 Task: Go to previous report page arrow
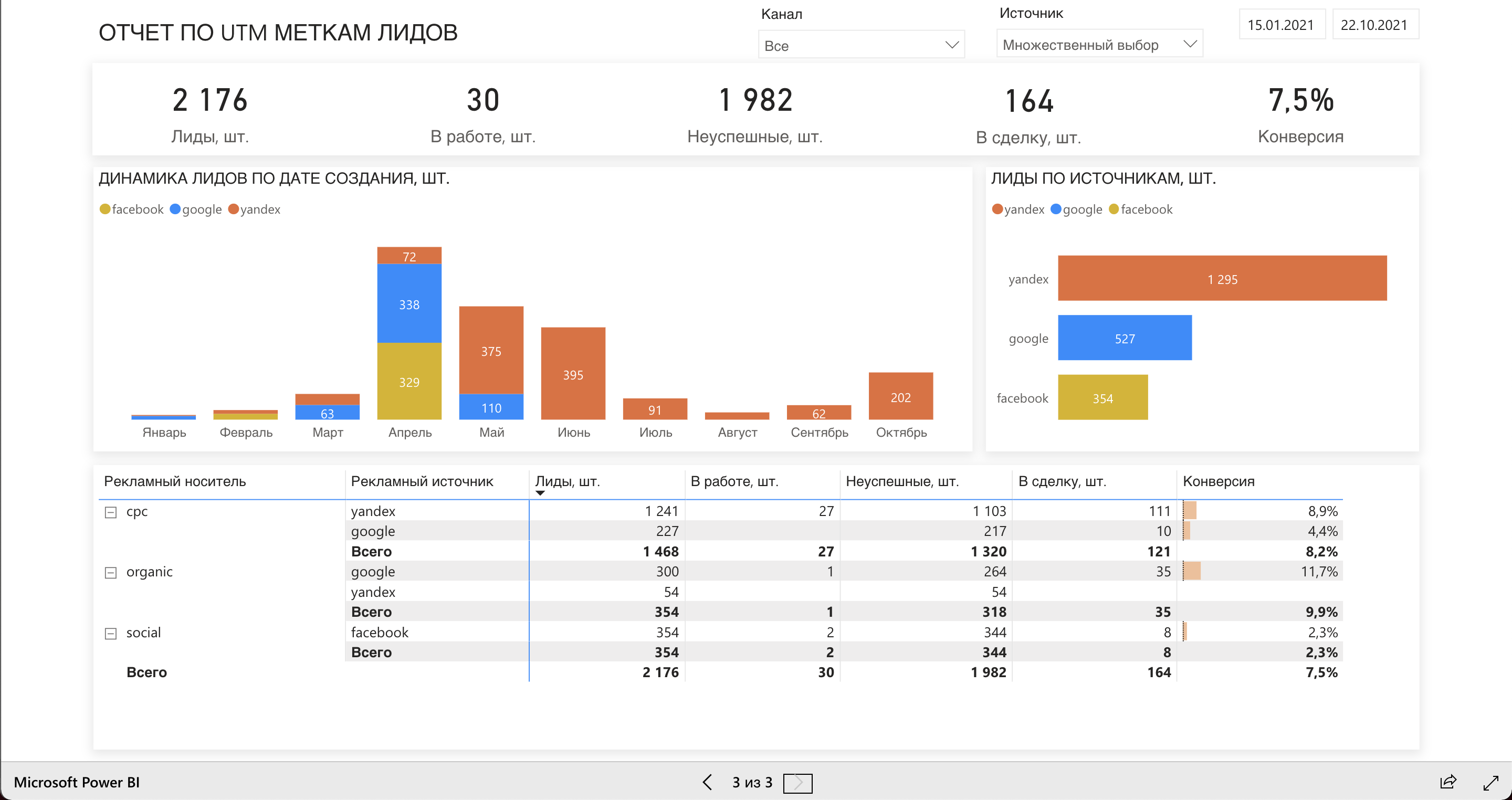[x=707, y=782]
